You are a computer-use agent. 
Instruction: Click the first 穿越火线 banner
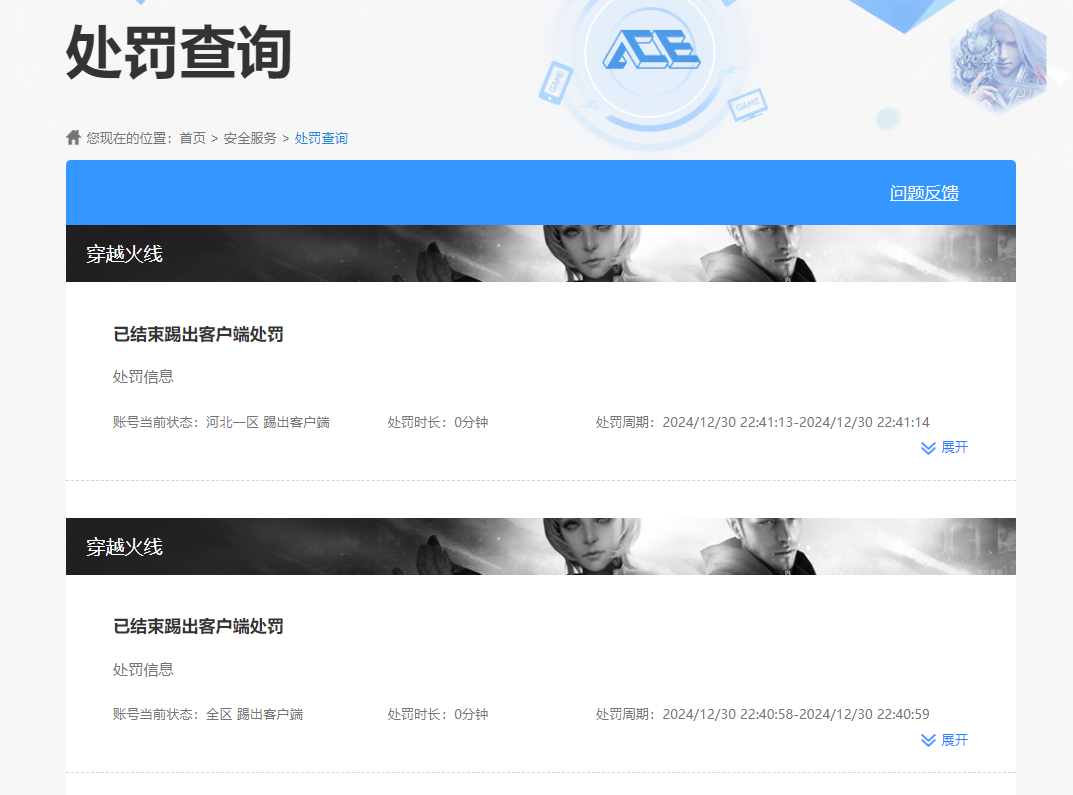click(x=541, y=253)
